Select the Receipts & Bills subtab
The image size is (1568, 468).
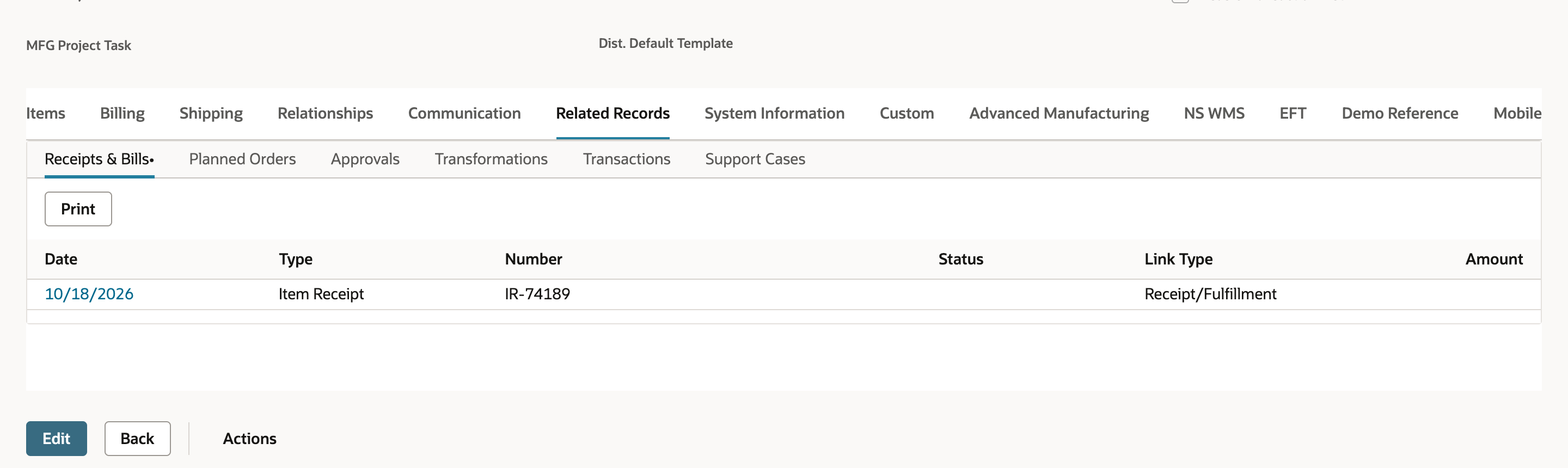click(99, 159)
